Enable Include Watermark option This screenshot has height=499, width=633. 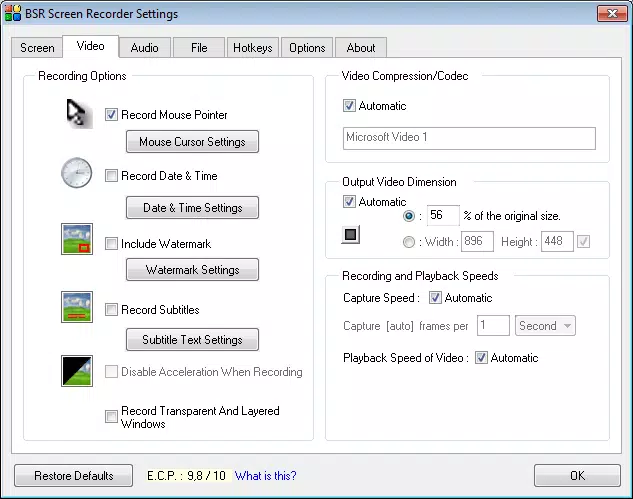pos(111,244)
